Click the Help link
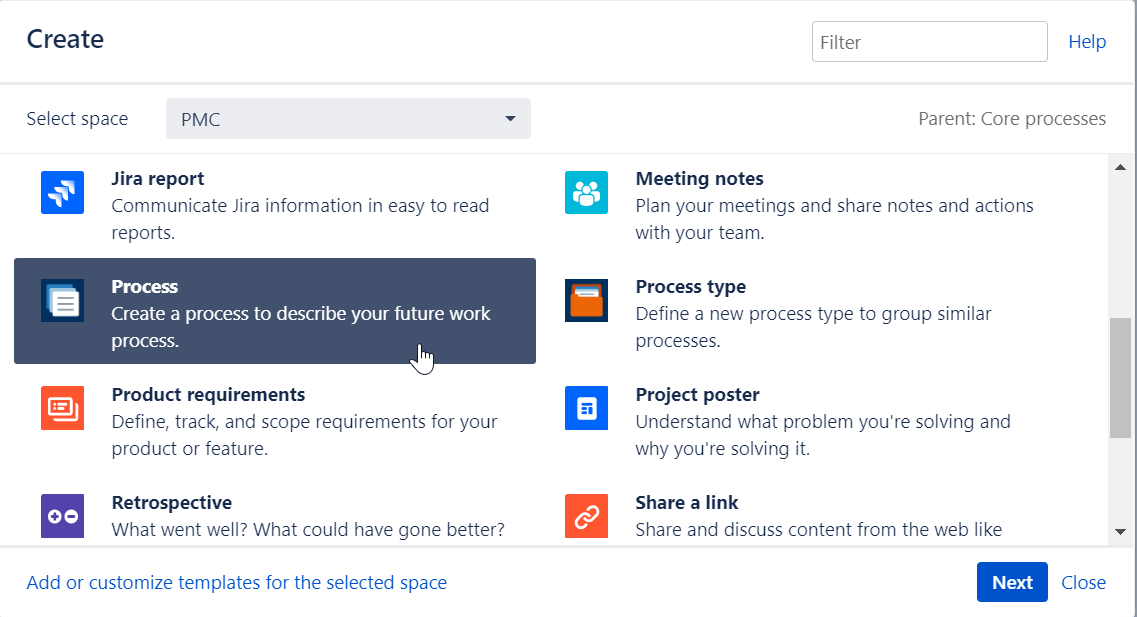Screen dimensions: 1137x617 point(1087,41)
